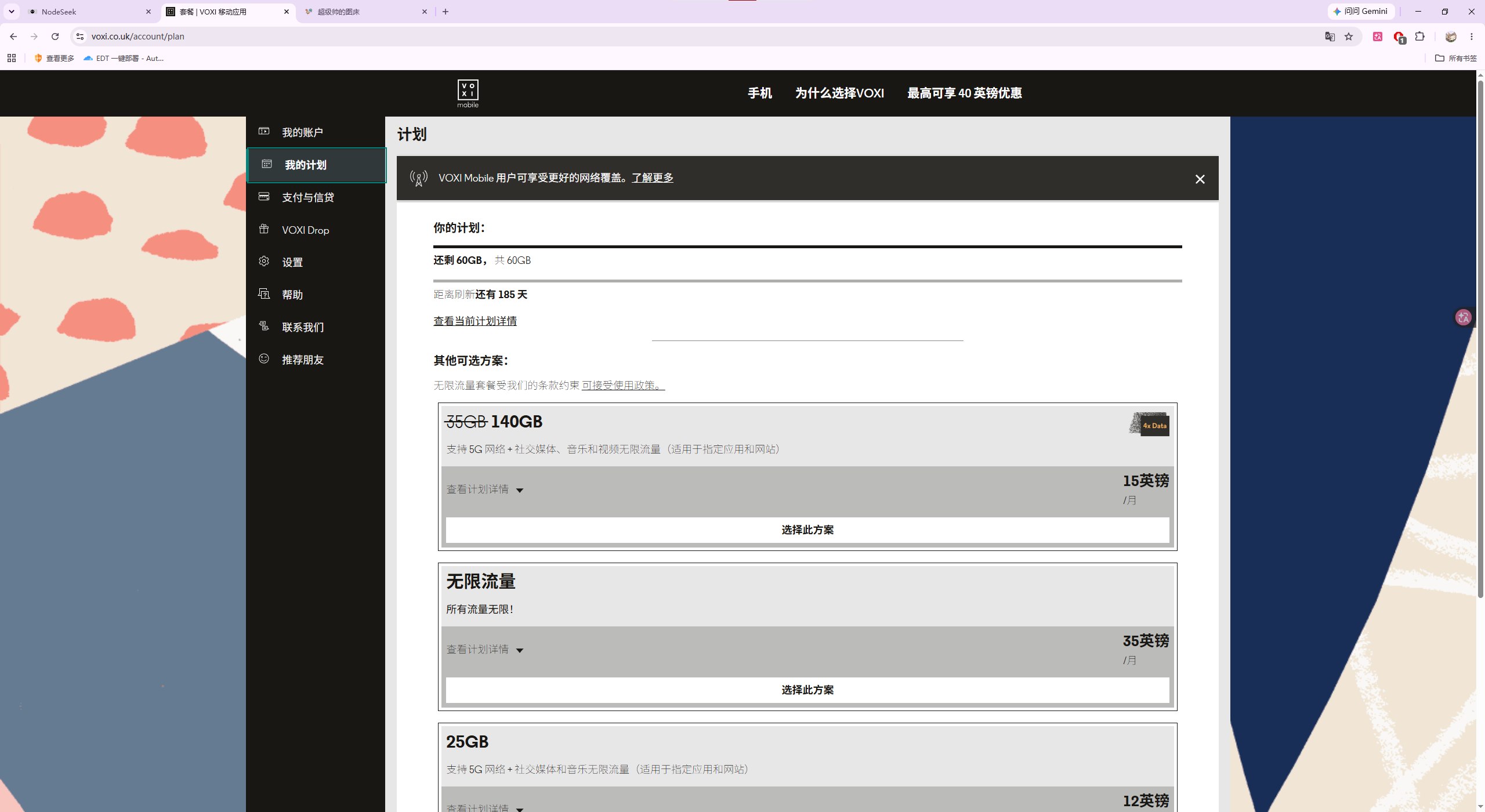Open the 了解更多 link in banner
Viewport: 1485px width, 812px height.
pos(653,178)
